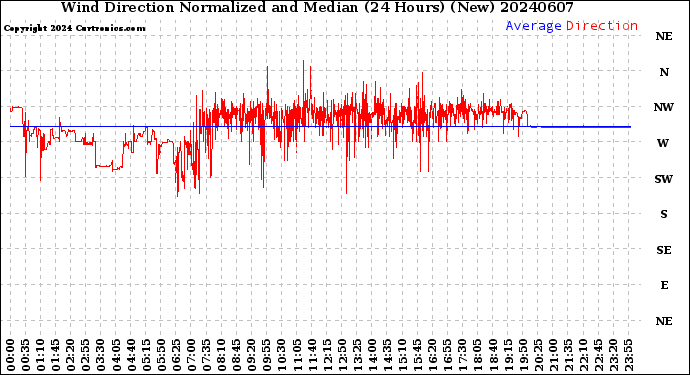Click the 07:00 time axis label
The image size is (690, 375).
tap(191, 355)
